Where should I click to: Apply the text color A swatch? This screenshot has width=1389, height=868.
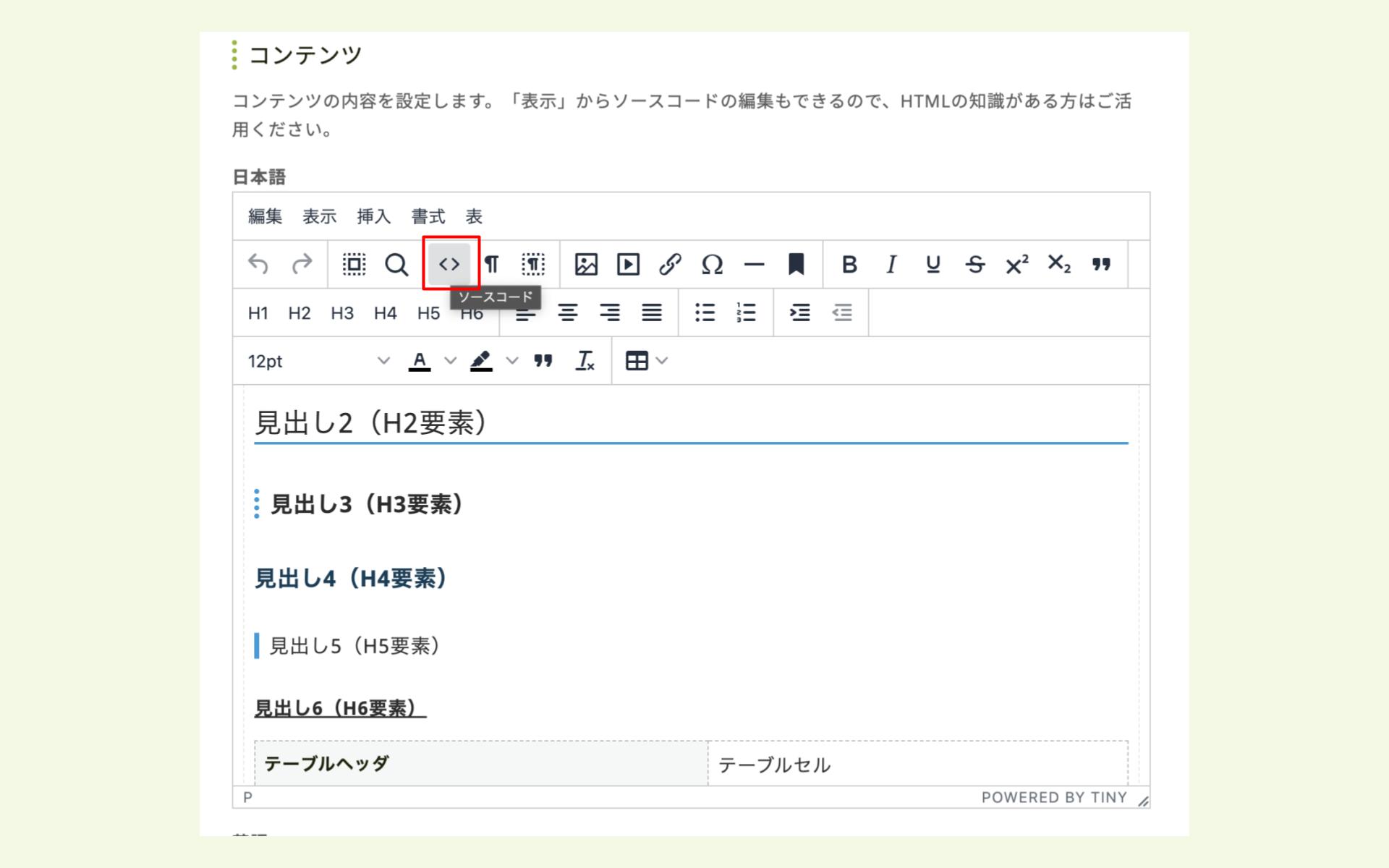coord(420,360)
